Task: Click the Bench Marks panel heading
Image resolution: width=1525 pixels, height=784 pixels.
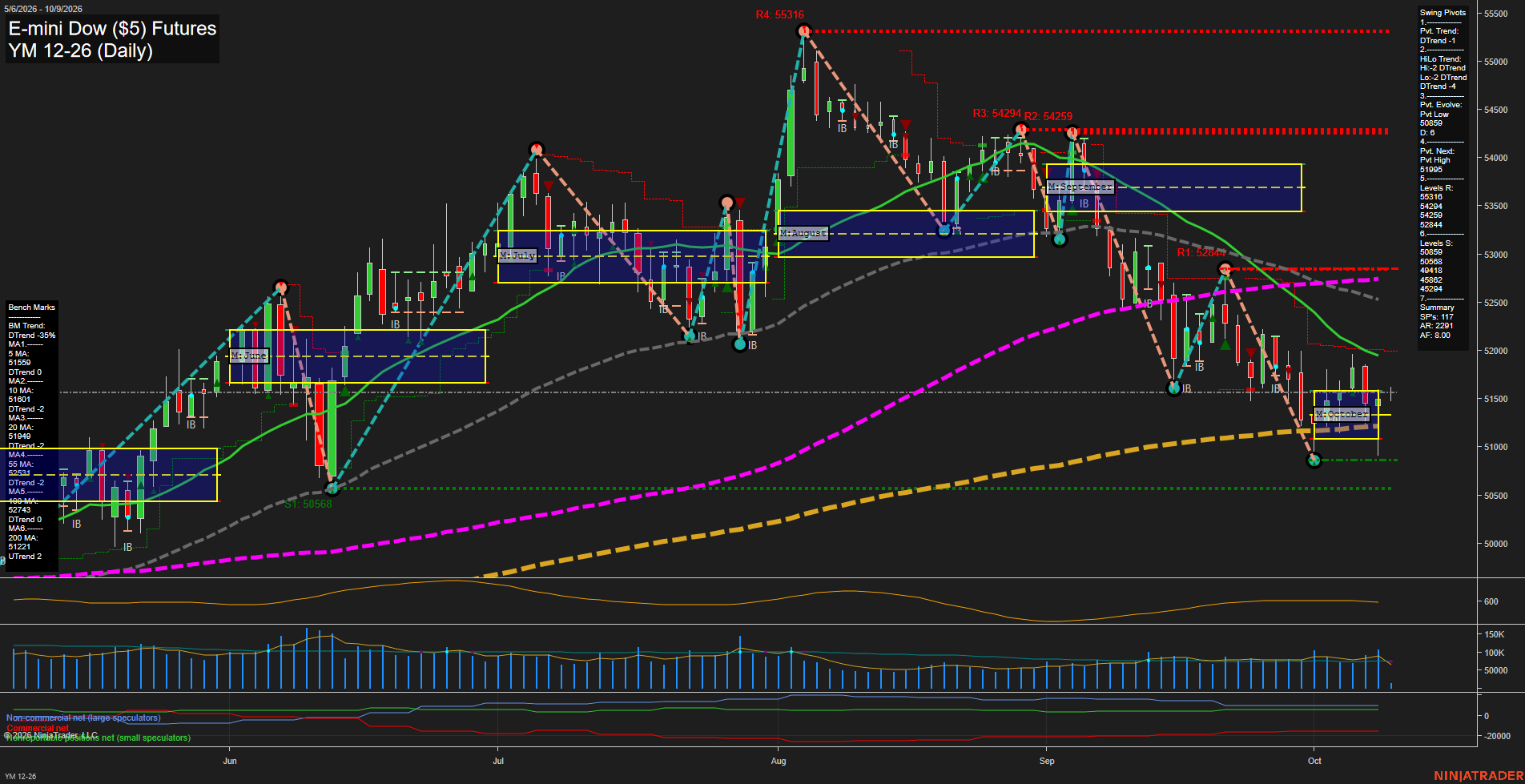Action: (31, 308)
